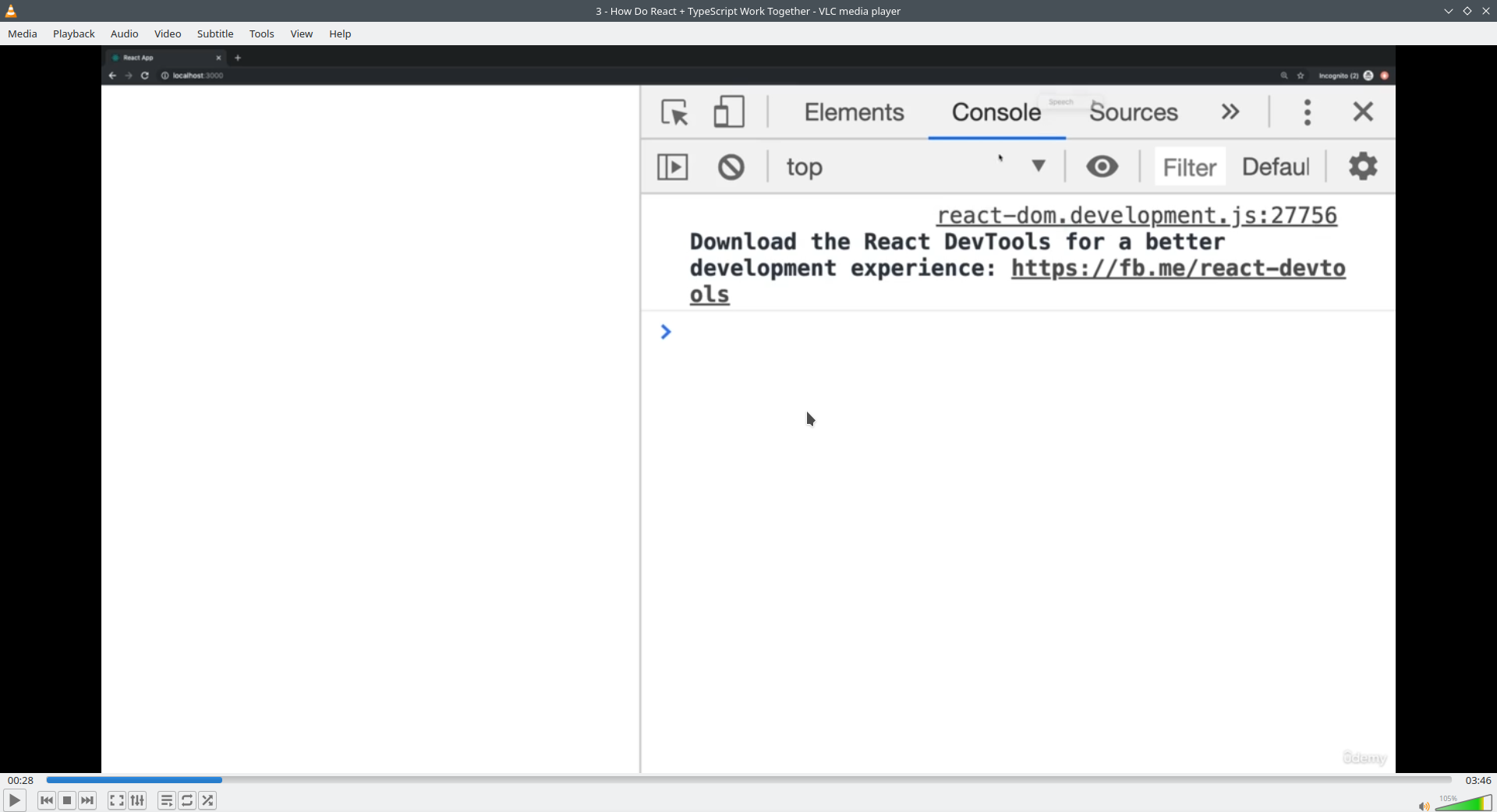Open VLC extended settings panel

(x=137, y=800)
